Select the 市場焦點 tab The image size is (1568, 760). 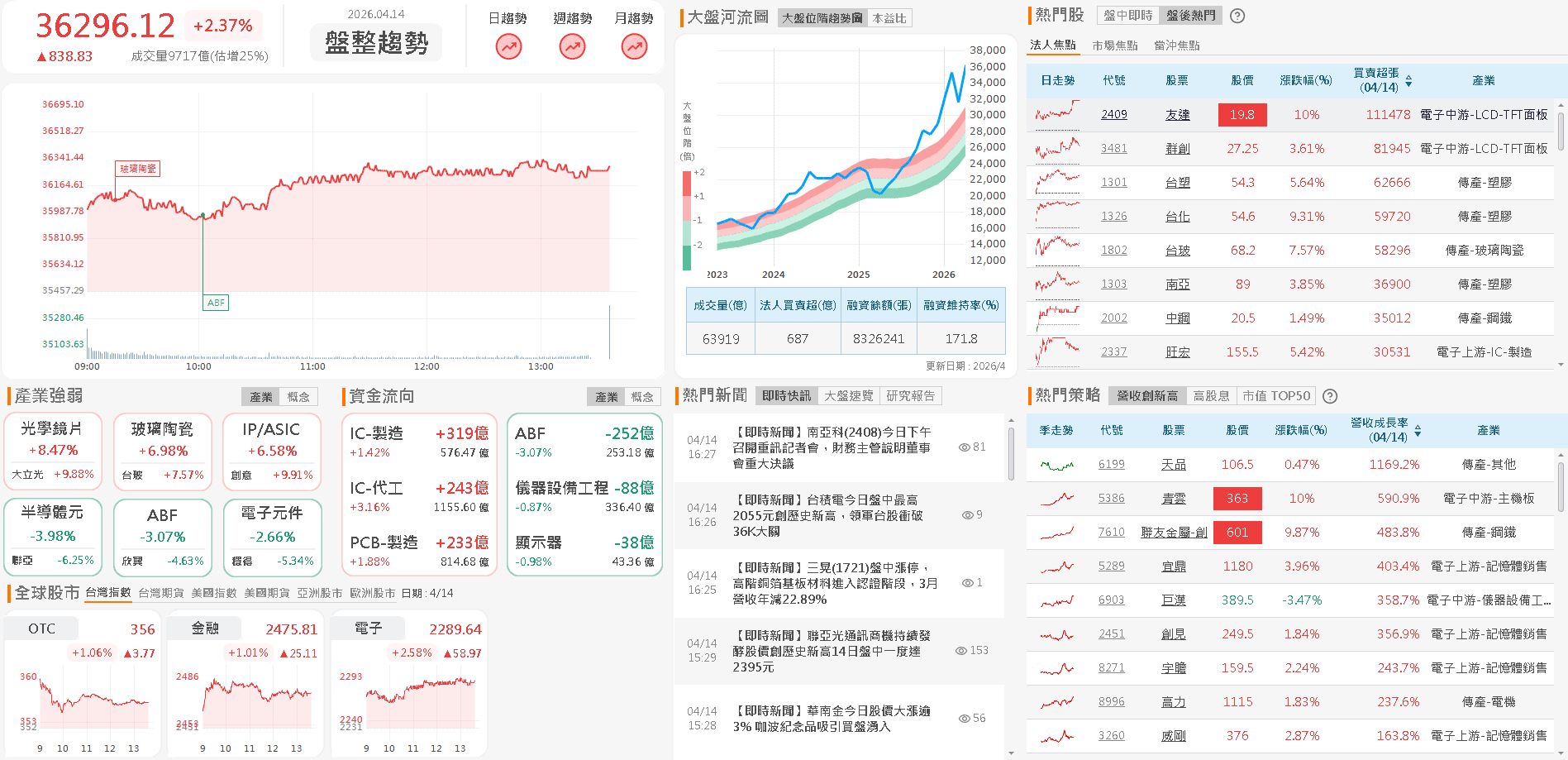[1115, 45]
